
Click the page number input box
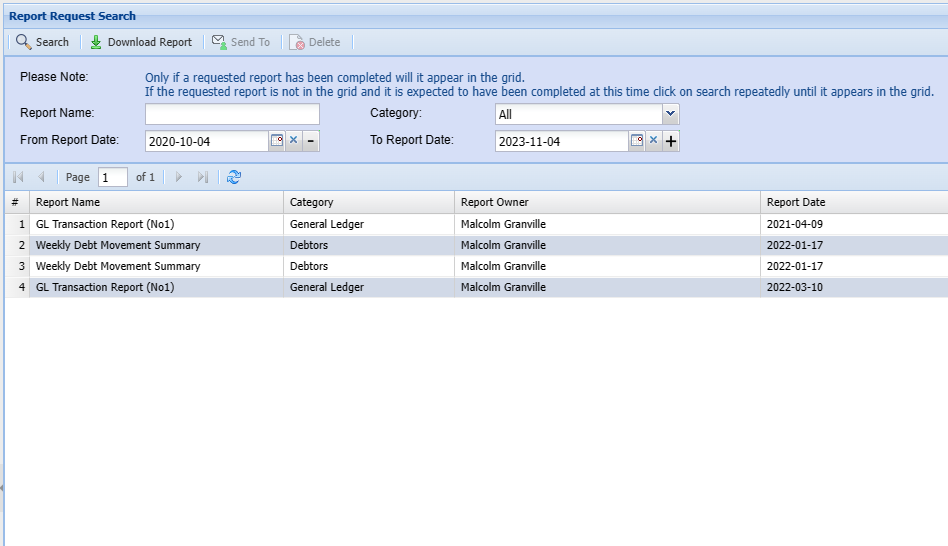tap(112, 177)
